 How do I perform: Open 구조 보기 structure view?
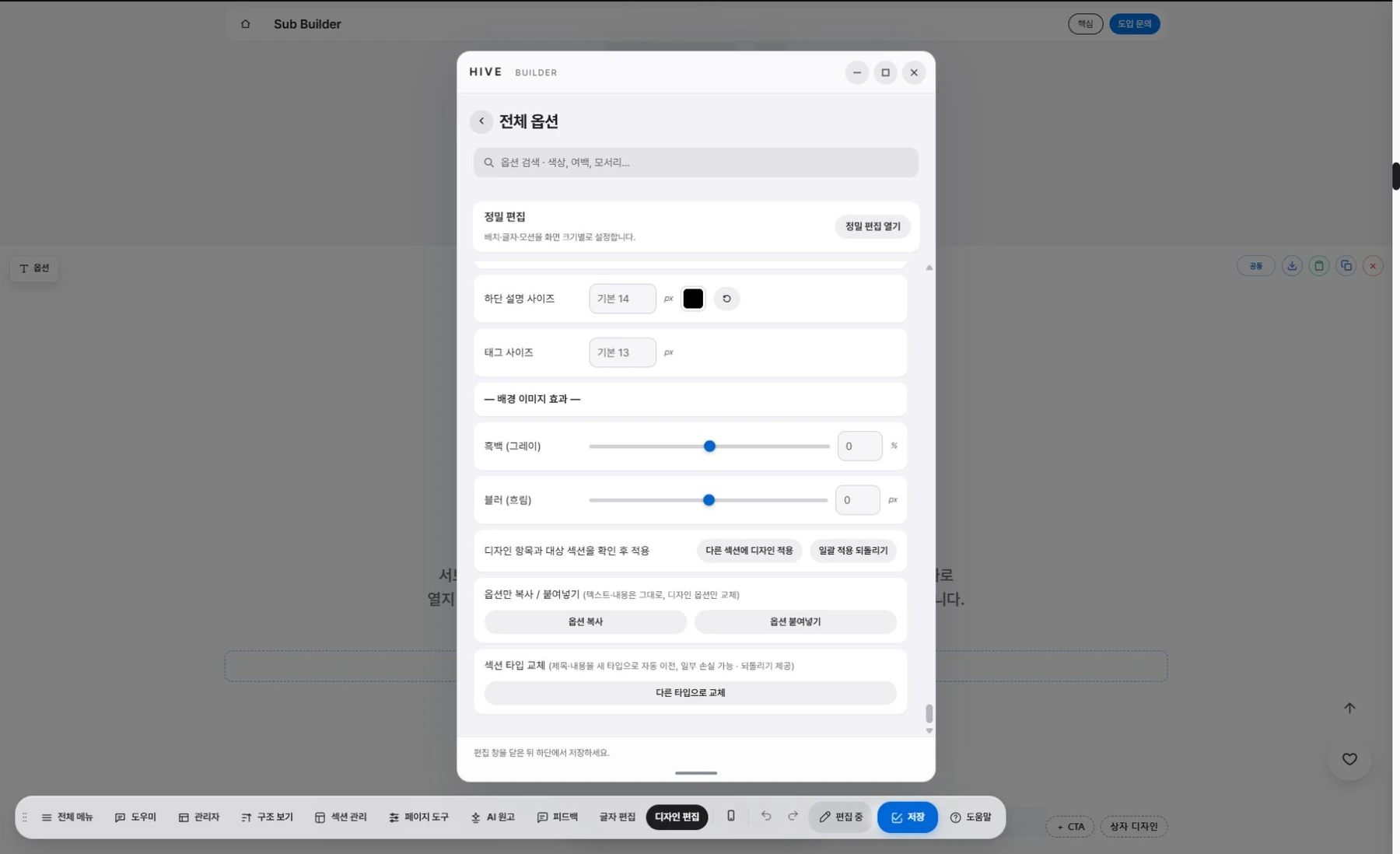point(267,817)
